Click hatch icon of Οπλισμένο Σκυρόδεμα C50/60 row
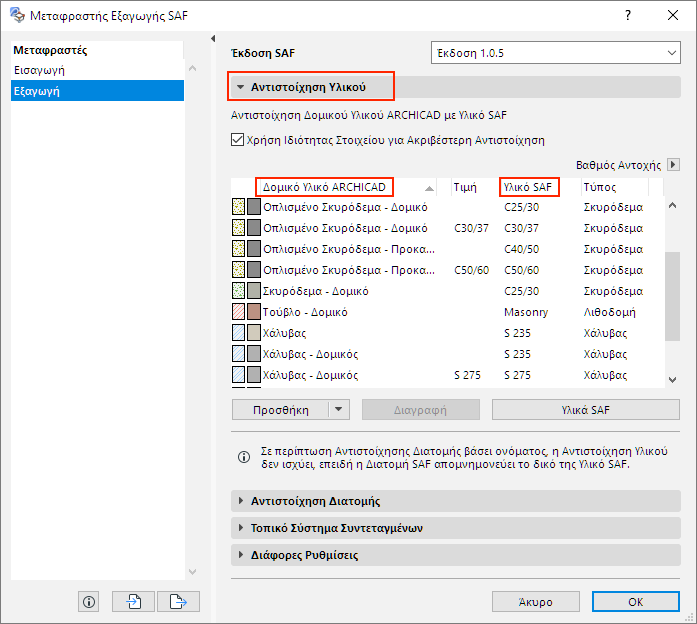This screenshot has width=697, height=624. click(239, 270)
